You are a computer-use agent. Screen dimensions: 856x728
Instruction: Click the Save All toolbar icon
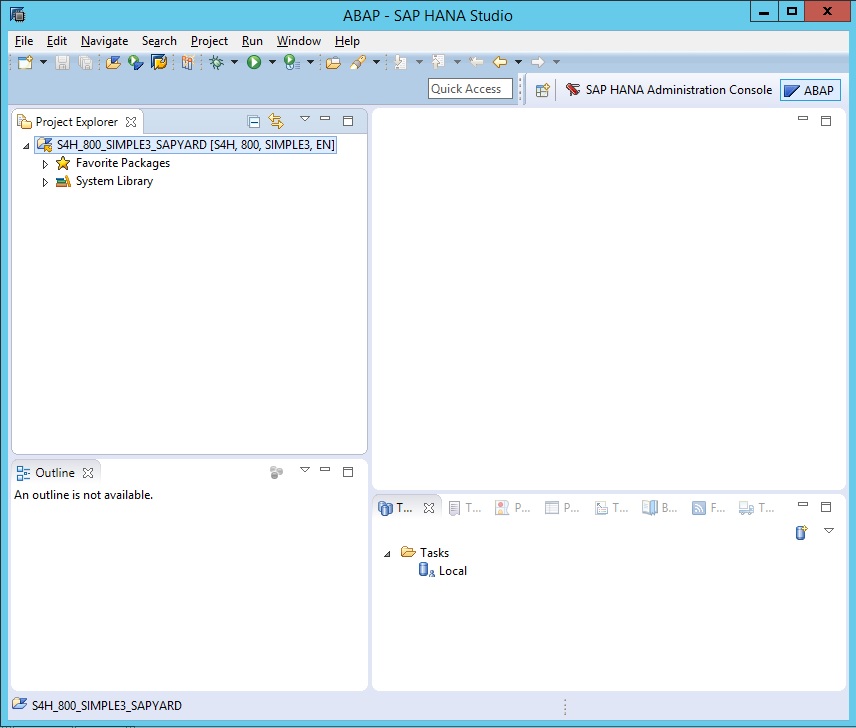[x=85, y=62]
